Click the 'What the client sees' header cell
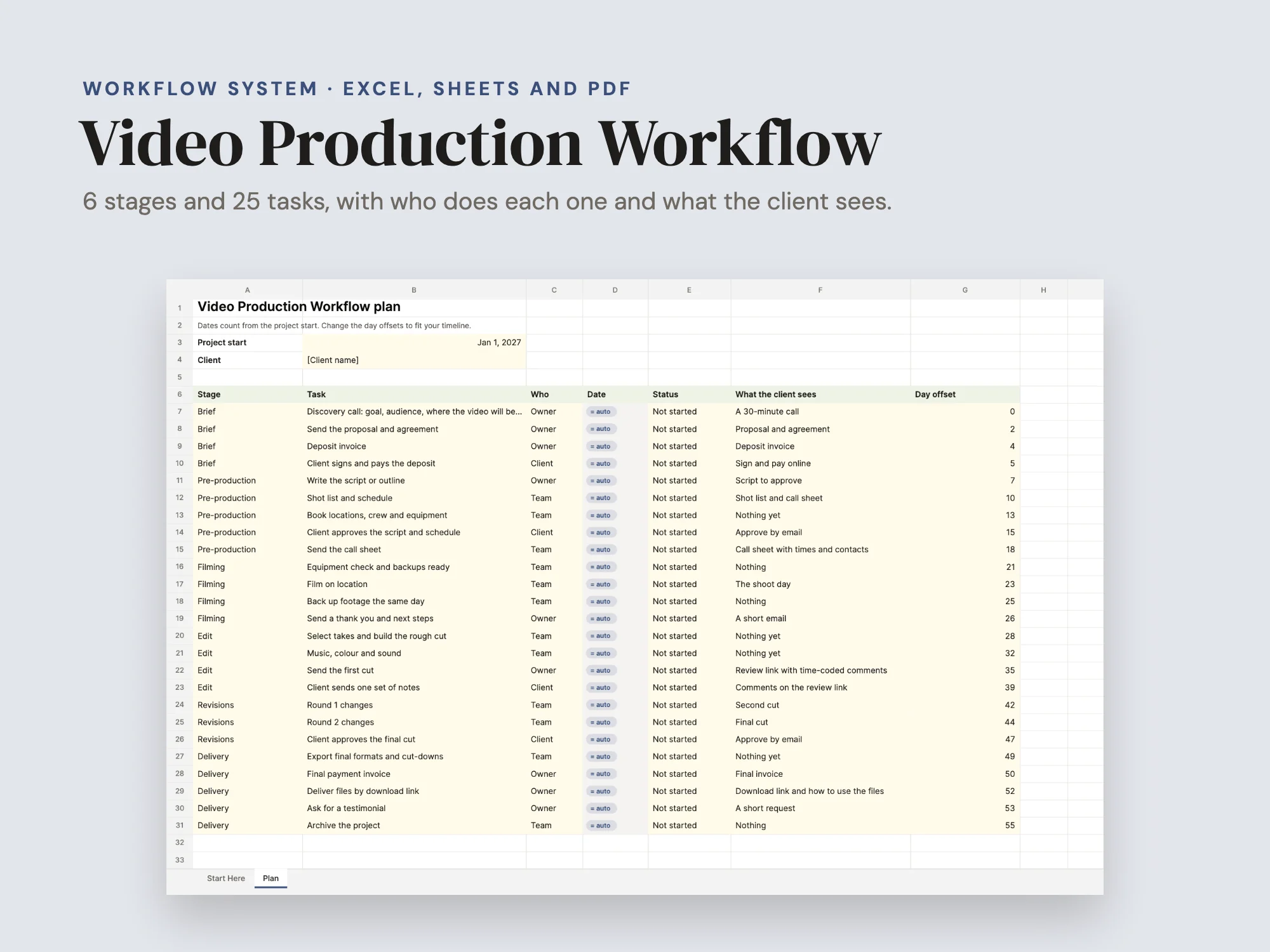1270x952 pixels. 820,395
